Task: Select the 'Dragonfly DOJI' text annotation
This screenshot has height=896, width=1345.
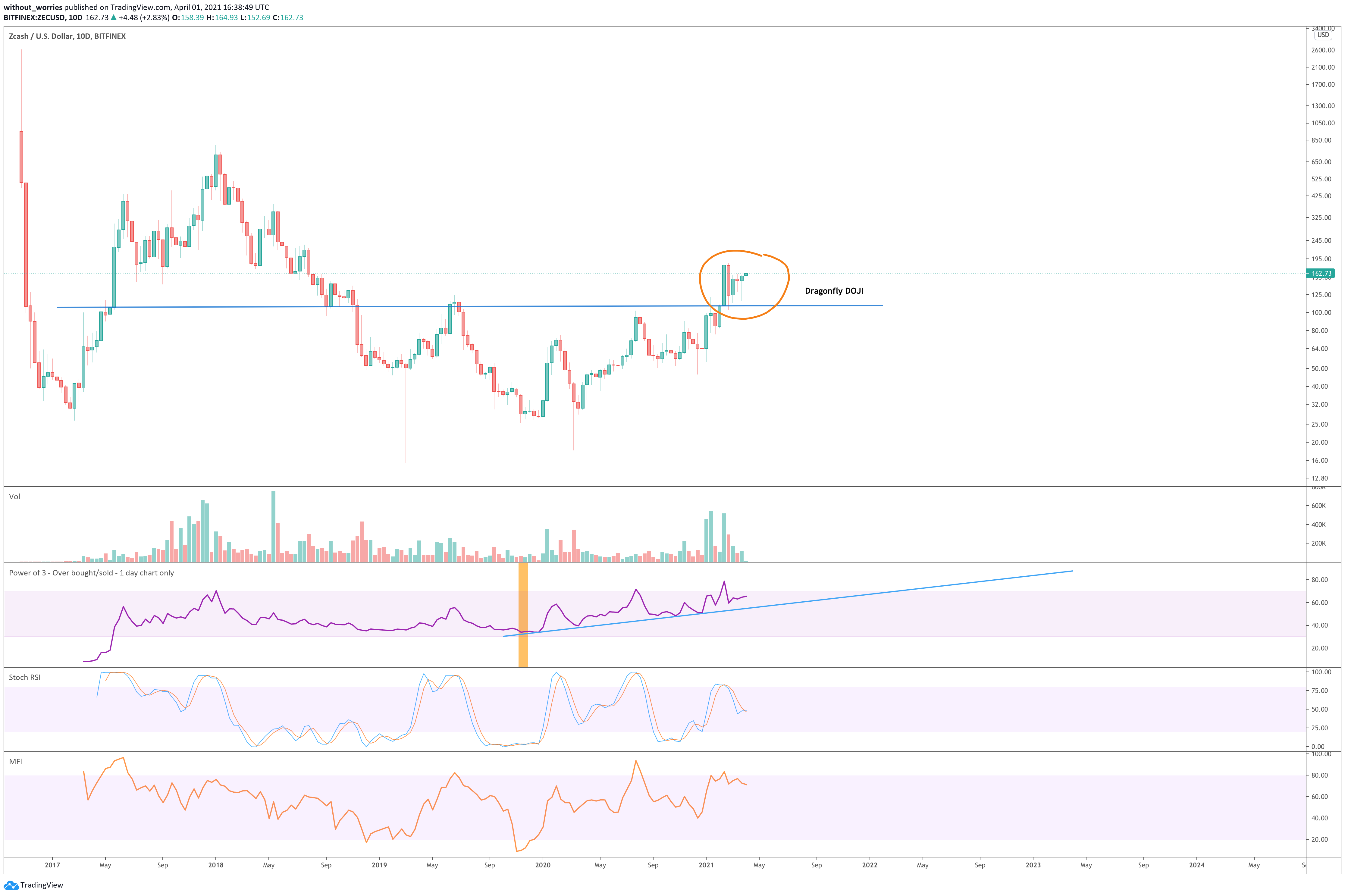Action: (x=834, y=291)
